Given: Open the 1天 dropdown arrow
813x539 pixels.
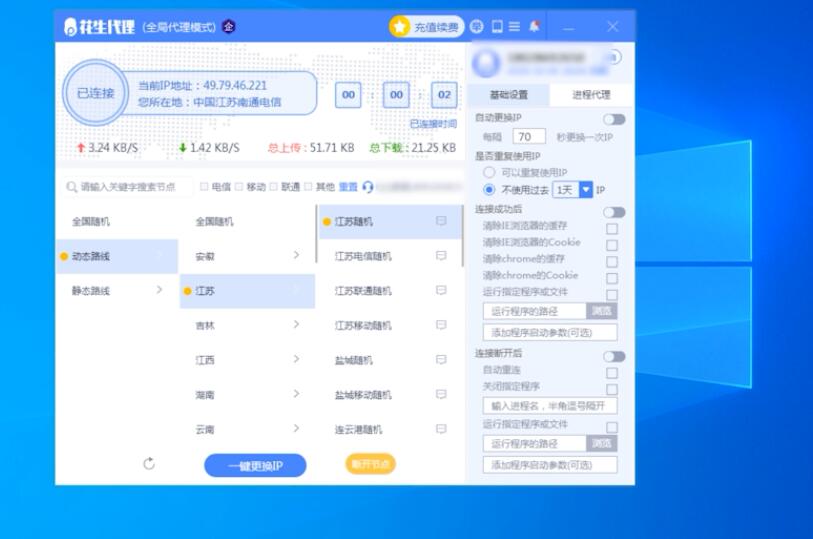Looking at the screenshot, I should 586,190.
